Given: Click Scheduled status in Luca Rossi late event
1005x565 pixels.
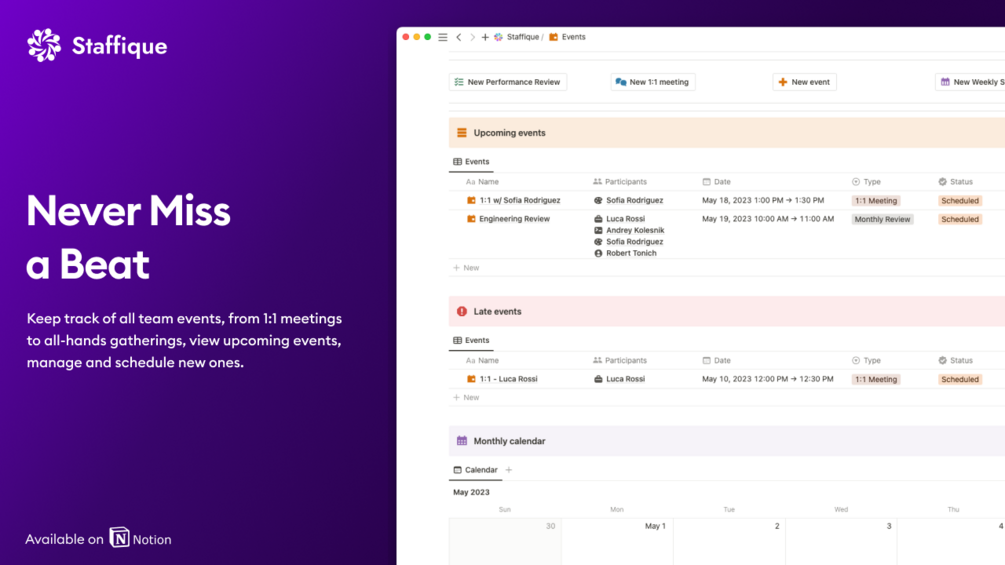Looking at the screenshot, I should (959, 379).
